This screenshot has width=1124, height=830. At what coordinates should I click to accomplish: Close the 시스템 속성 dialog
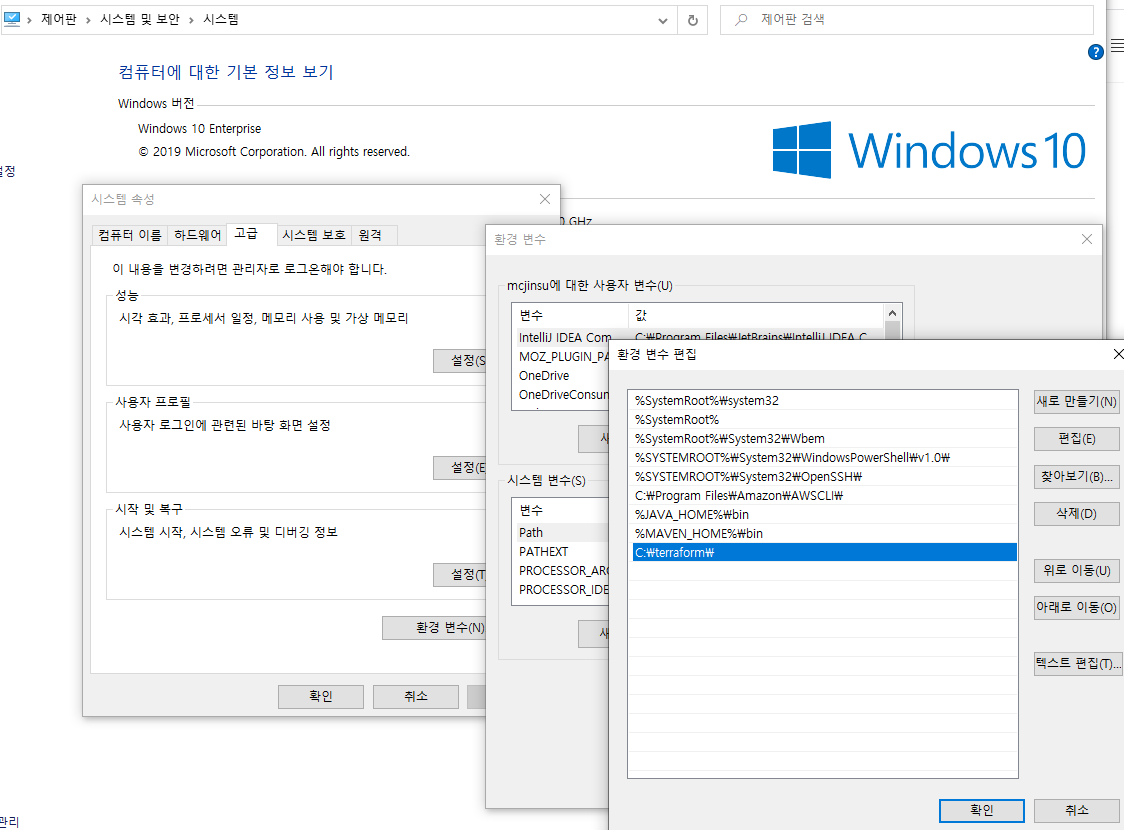pos(545,199)
